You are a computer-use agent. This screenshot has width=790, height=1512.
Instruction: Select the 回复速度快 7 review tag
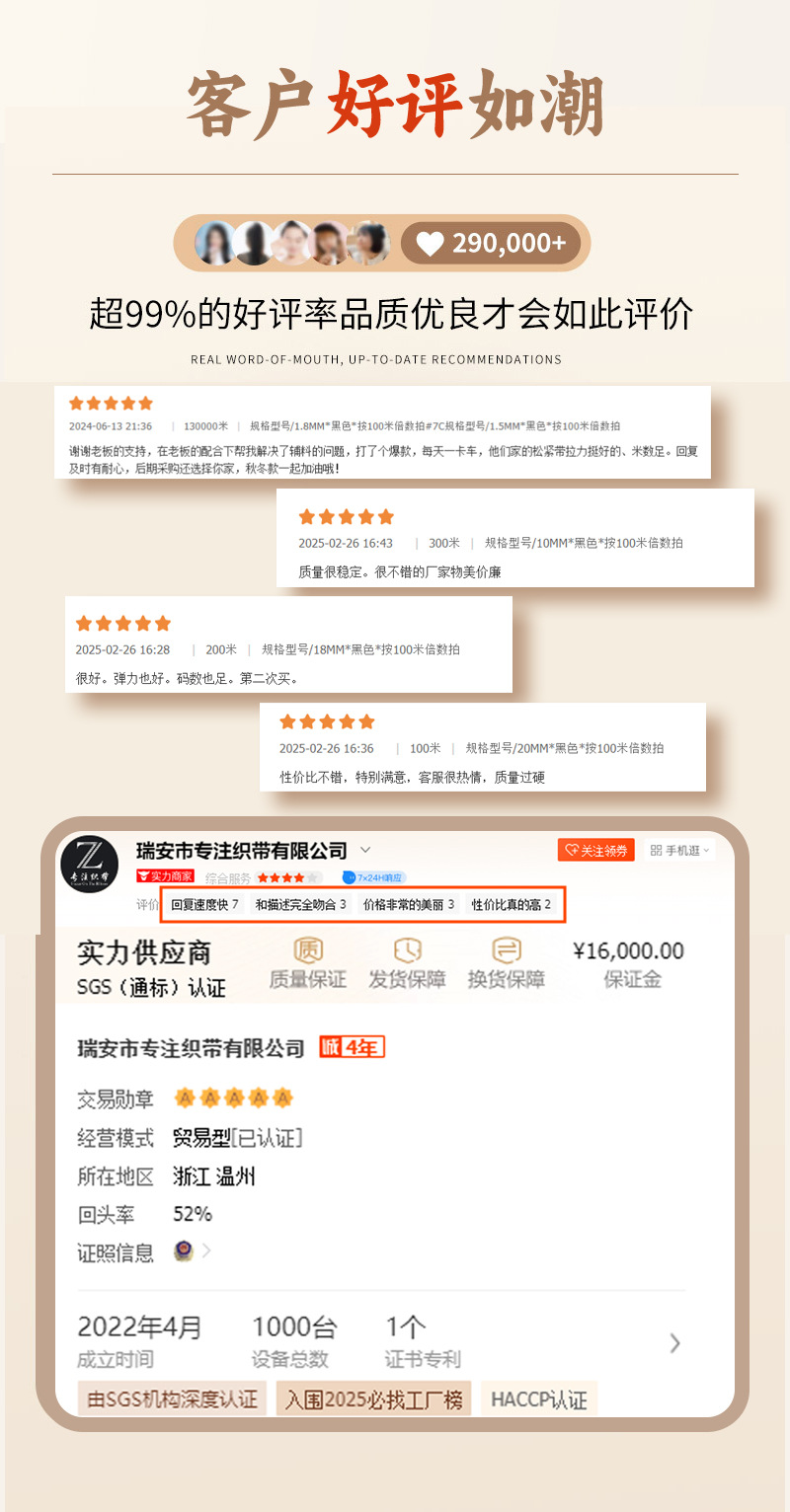click(x=205, y=904)
